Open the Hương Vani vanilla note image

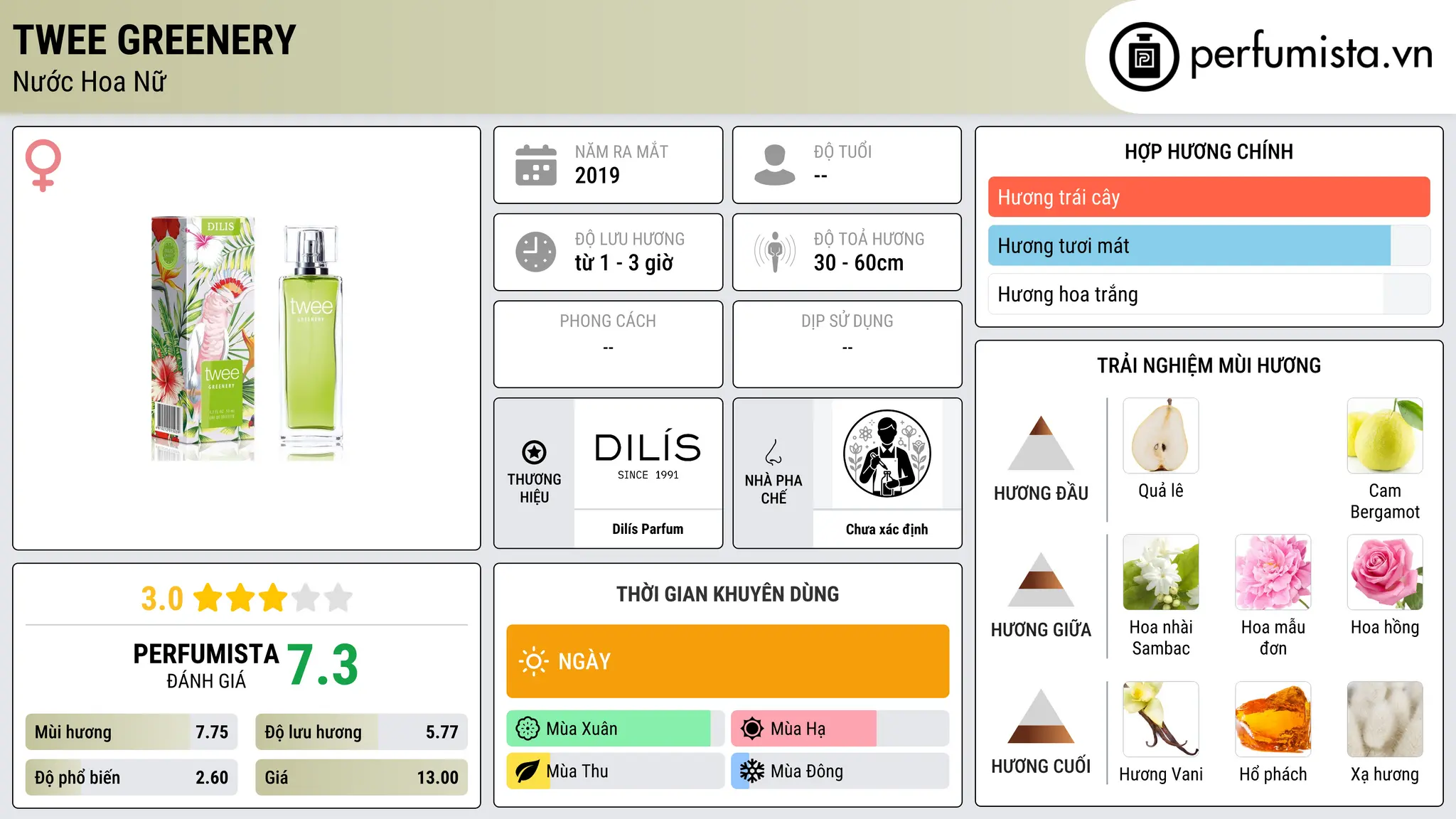pos(1161,719)
